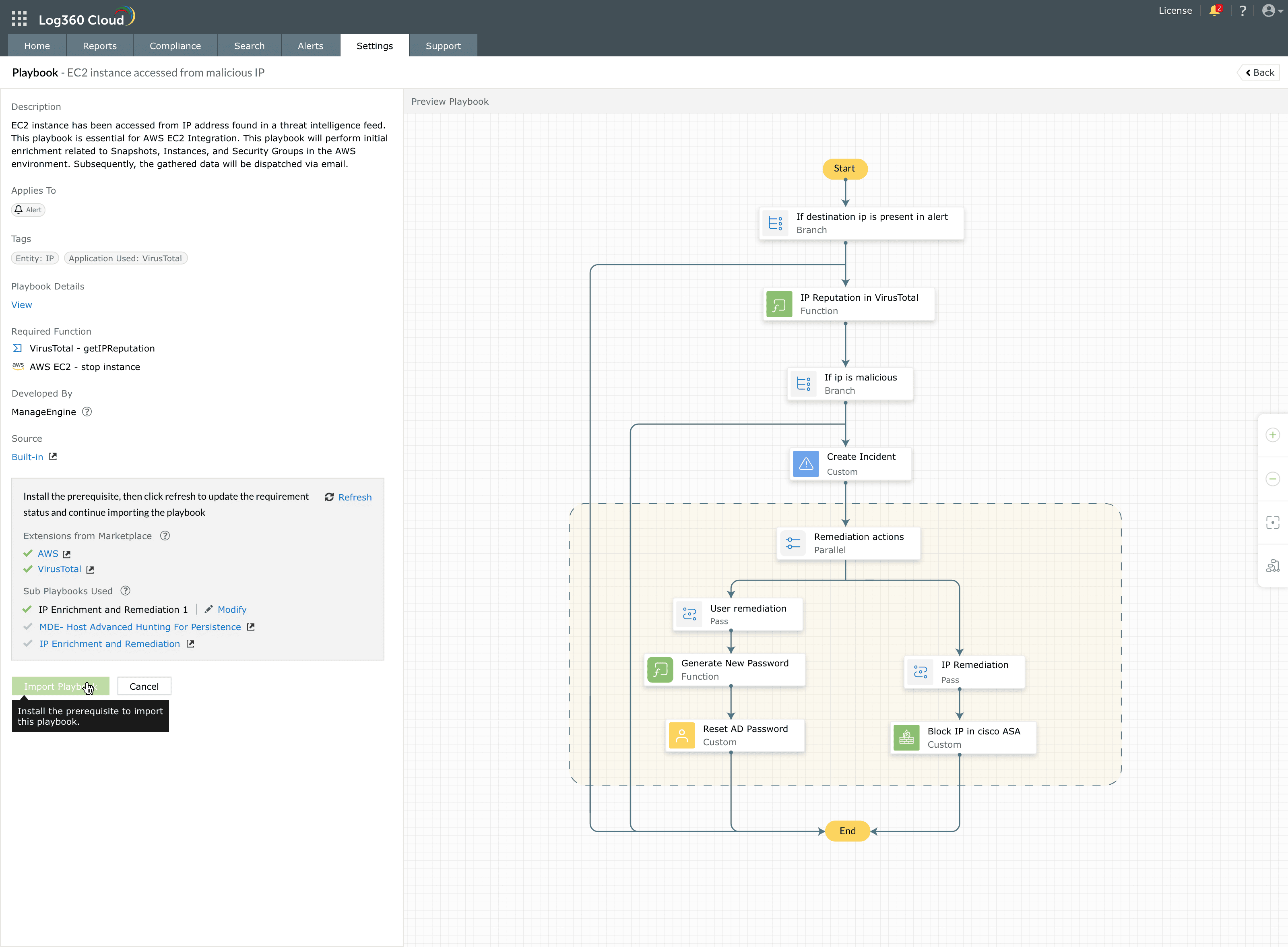1288x947 pixels.
Task: Open the Support tab
Action: point(444,45)
